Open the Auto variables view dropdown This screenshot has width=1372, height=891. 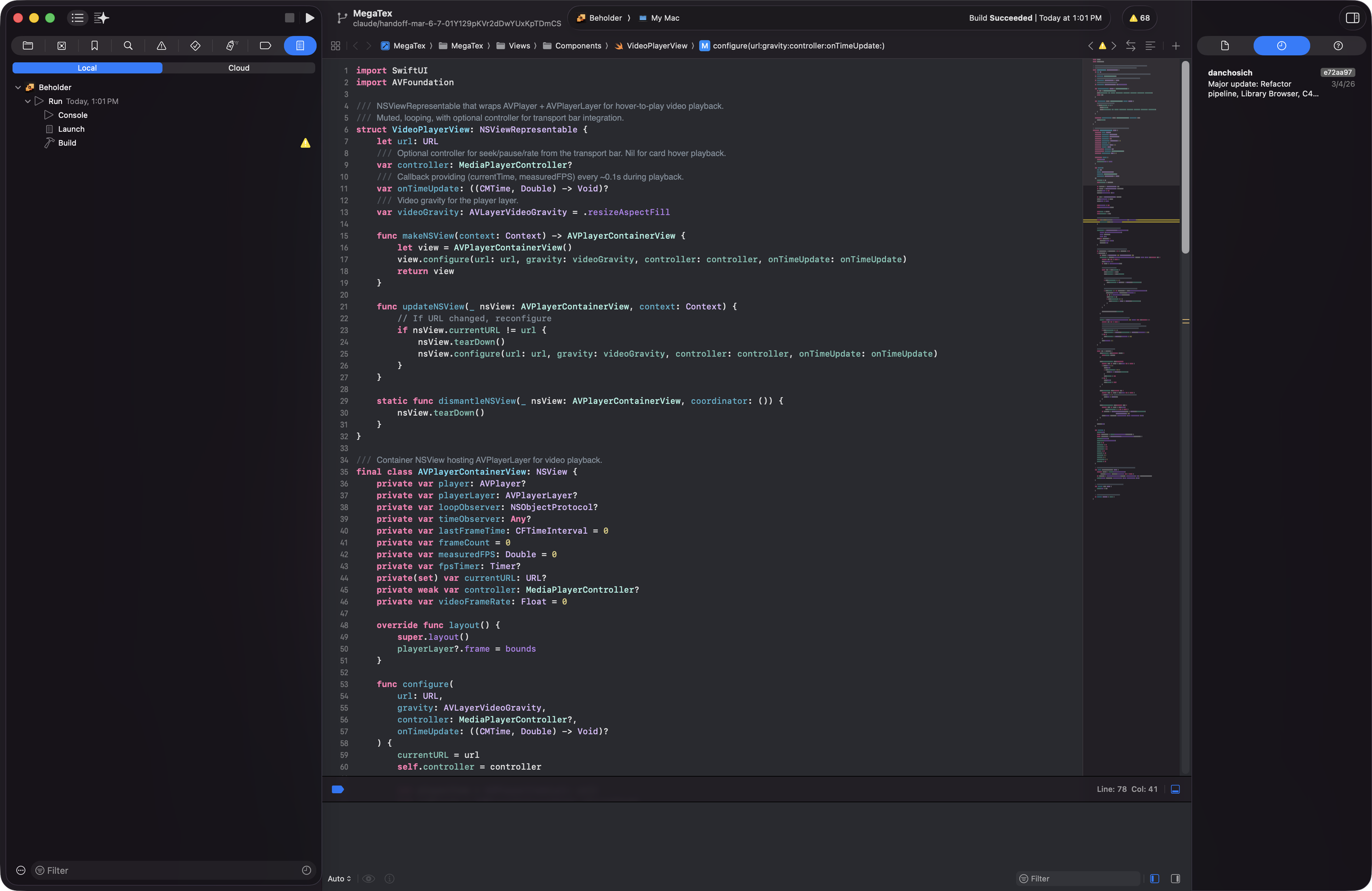pos(339,878)
